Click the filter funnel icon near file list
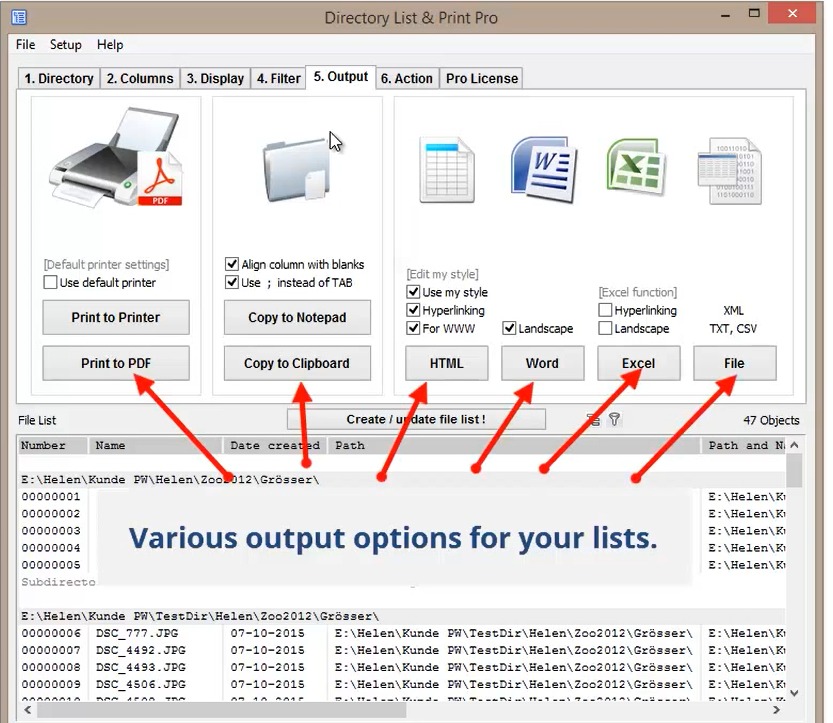Screen dimensions: 833x723 pyautogui.click(x=614, y=420)
